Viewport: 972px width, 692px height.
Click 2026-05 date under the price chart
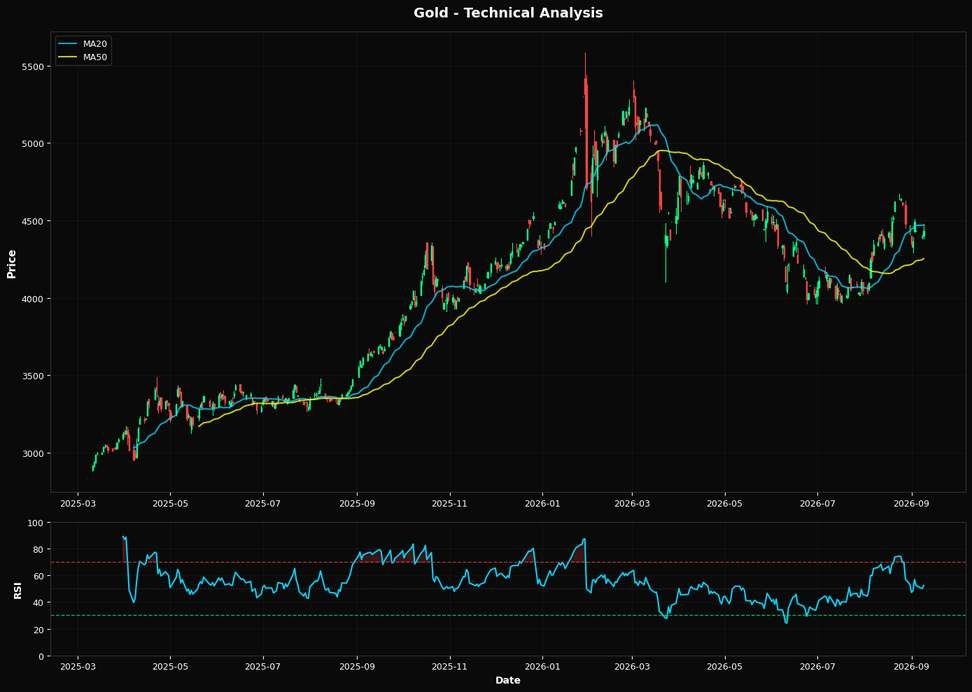coord(725,505)
